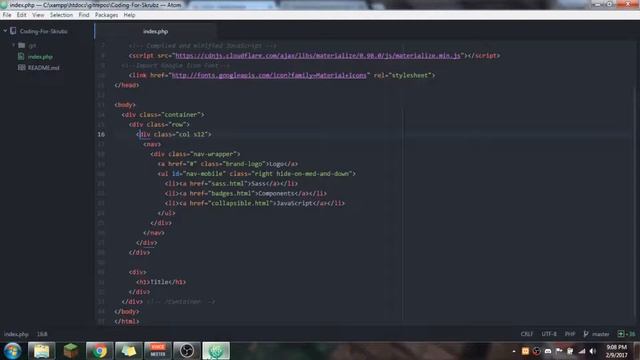Click the div class="row" line
This screenshot has height=360, width=640.
[159, 124]
